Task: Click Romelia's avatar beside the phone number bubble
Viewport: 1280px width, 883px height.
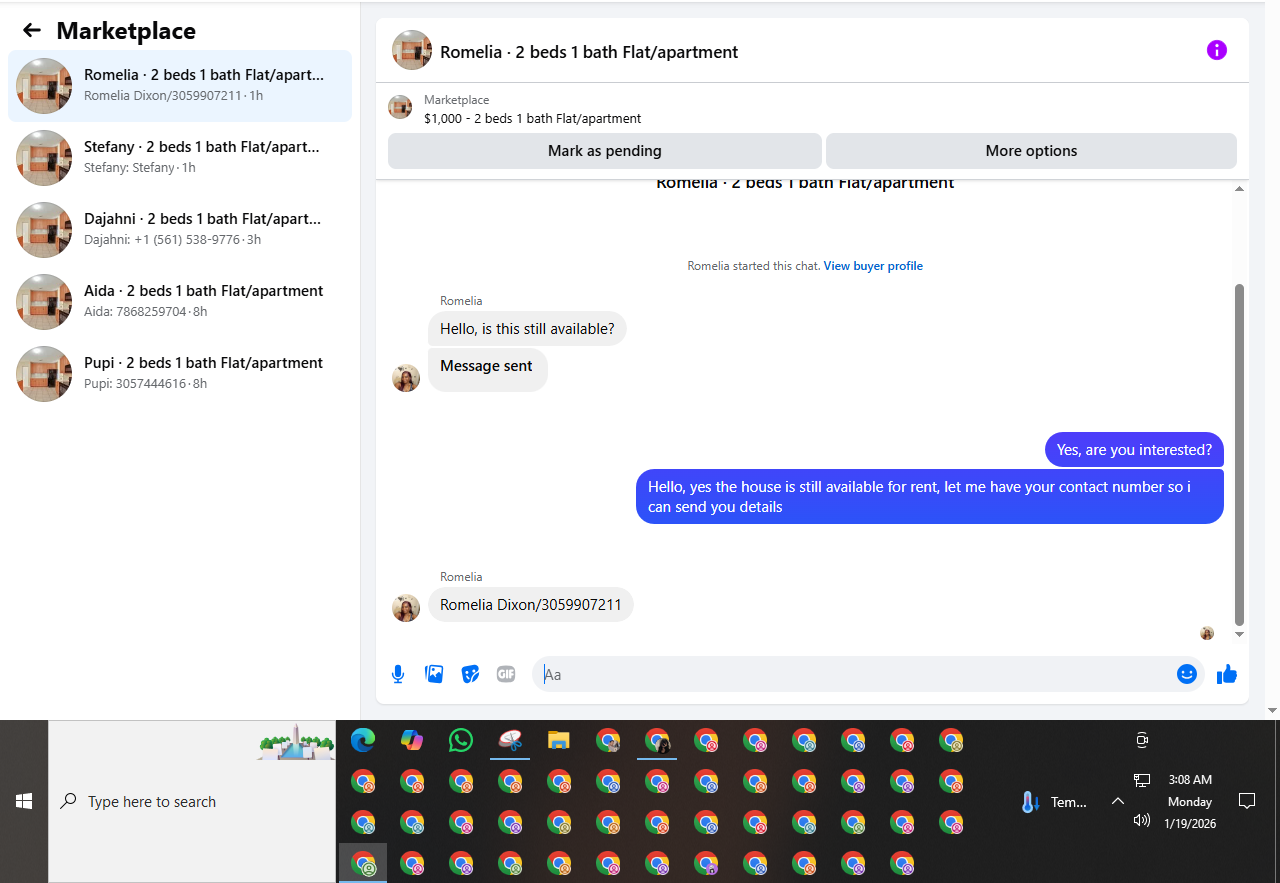Action: 406,608
